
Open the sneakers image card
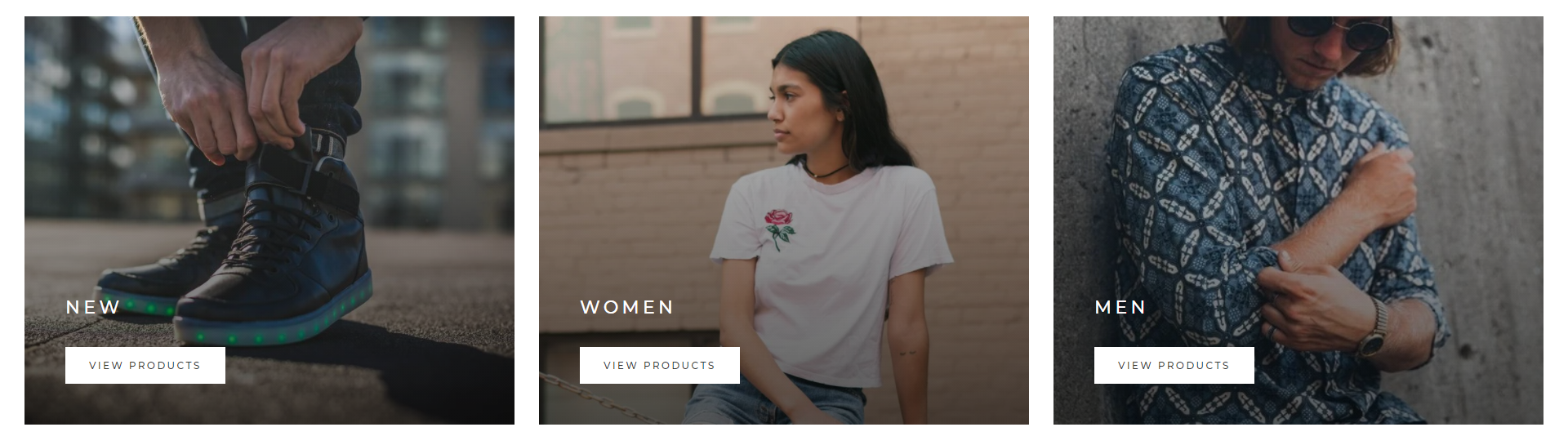click(269, 220)
